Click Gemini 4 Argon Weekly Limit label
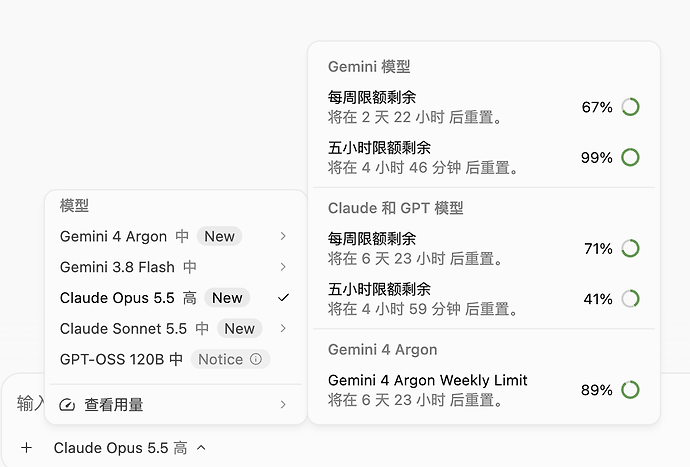 [427, 380]
